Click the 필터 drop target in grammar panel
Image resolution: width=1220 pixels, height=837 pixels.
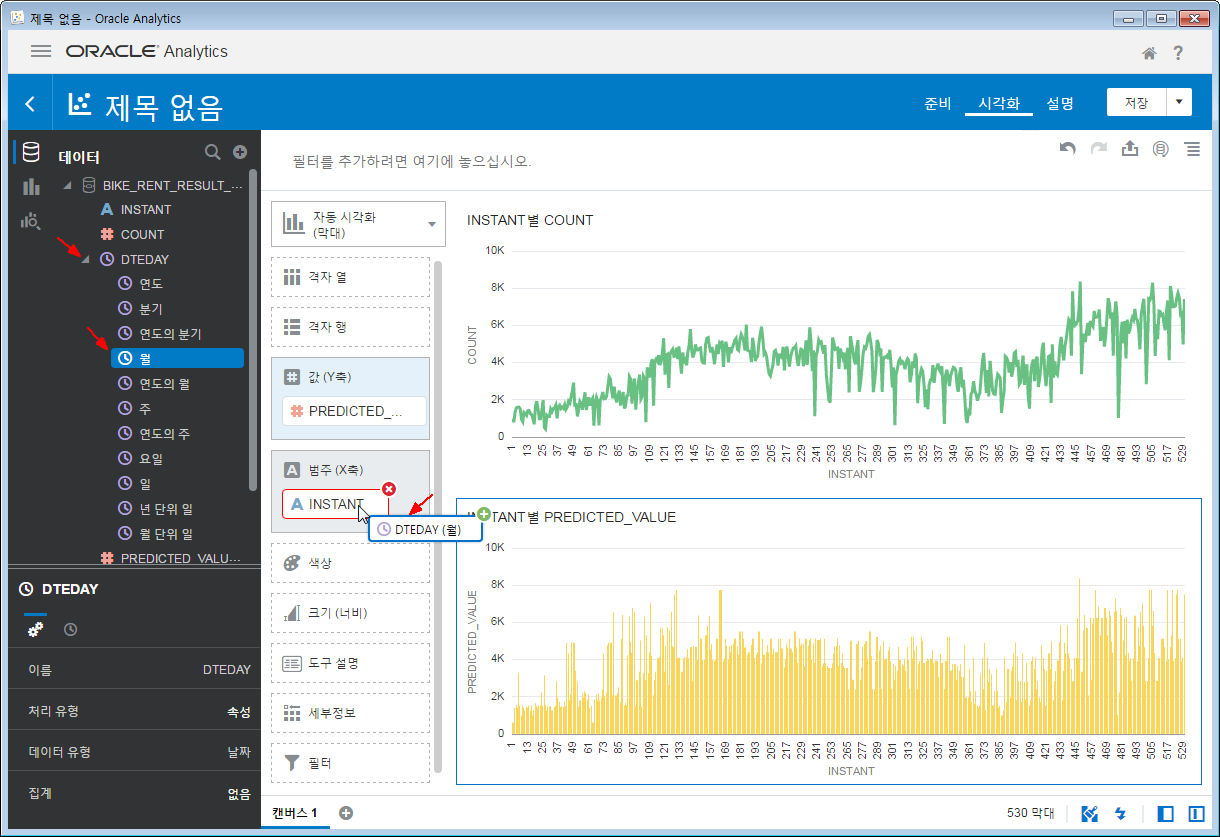point(350,763)
